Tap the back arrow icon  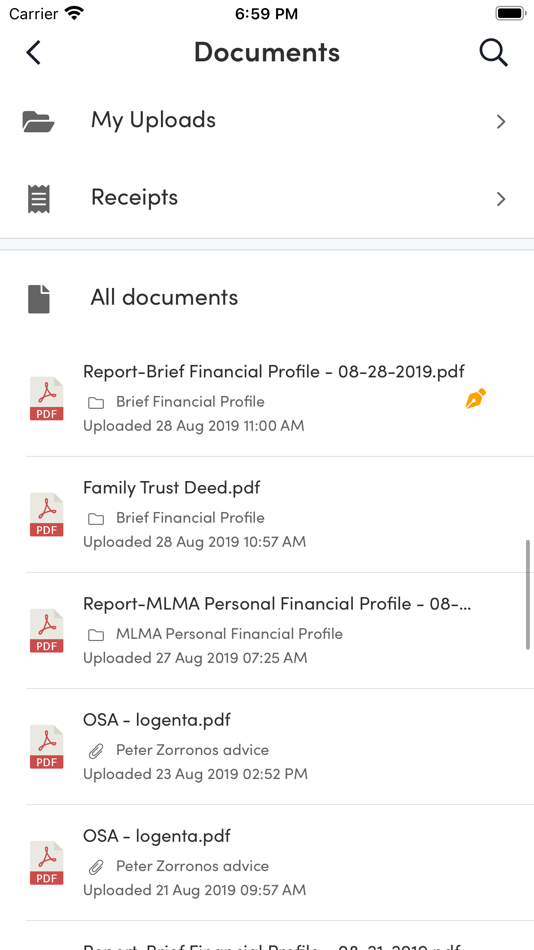(33, 53)
